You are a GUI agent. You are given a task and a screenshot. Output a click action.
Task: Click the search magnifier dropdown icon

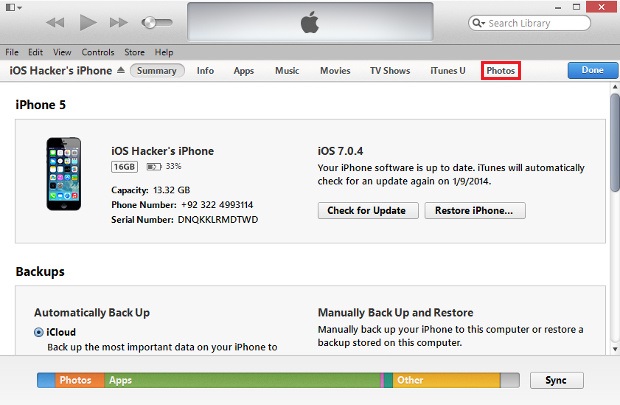[x=478, y=23]
